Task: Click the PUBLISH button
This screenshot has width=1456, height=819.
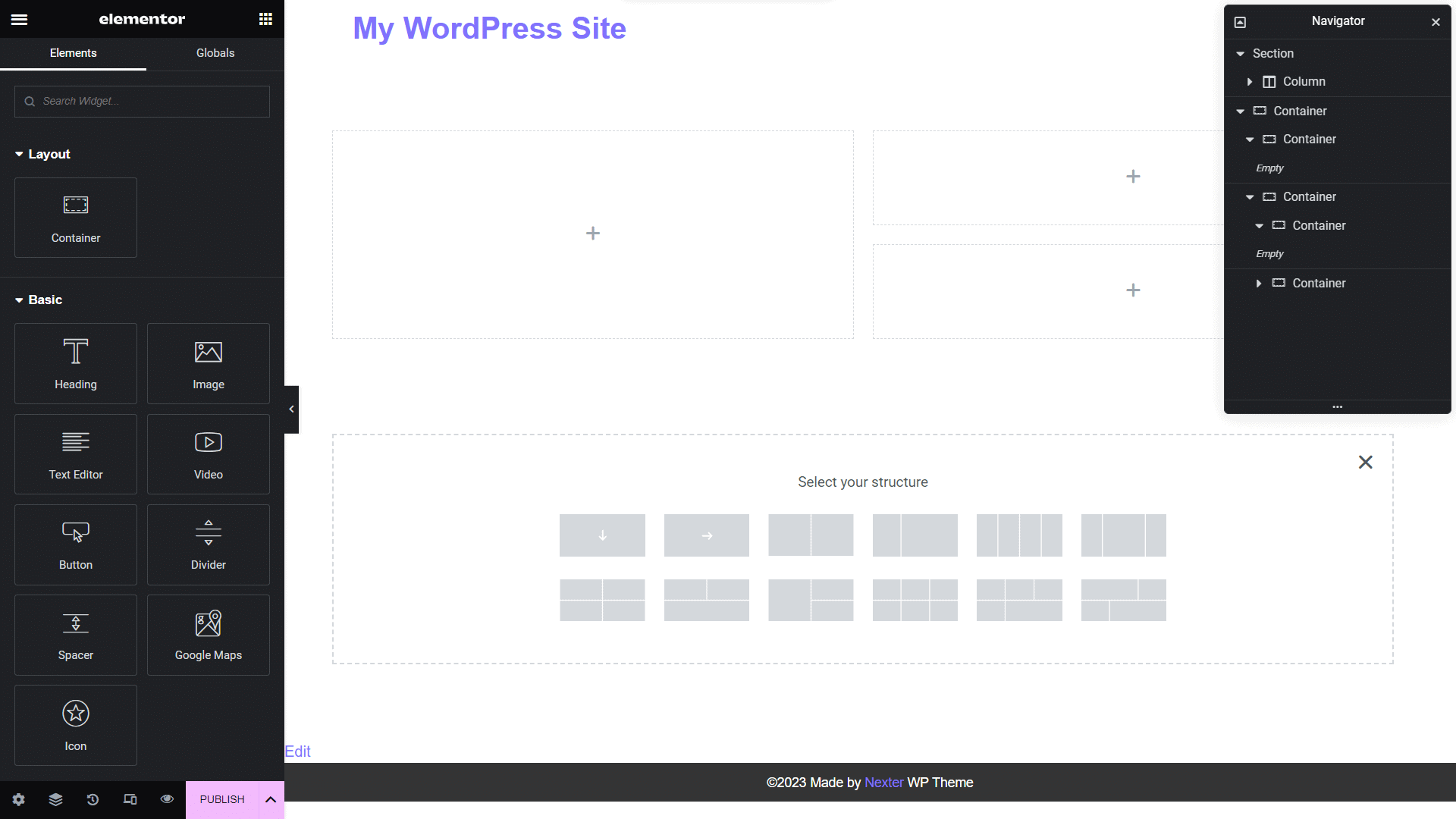Action: (221, 799)
